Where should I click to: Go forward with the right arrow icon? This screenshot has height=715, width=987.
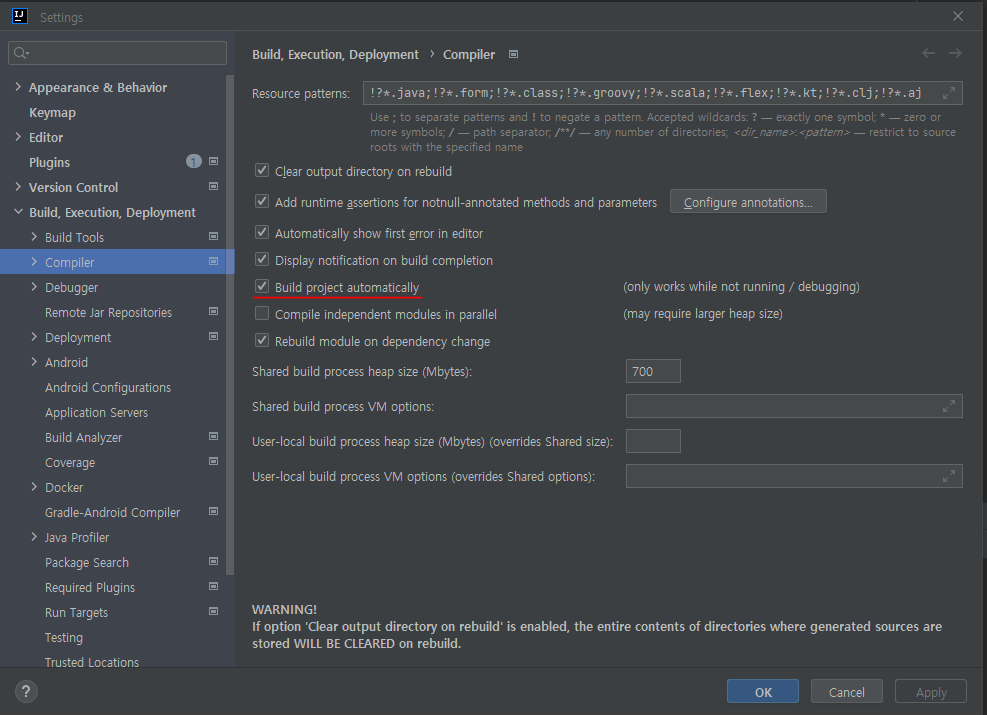[955, 53]
